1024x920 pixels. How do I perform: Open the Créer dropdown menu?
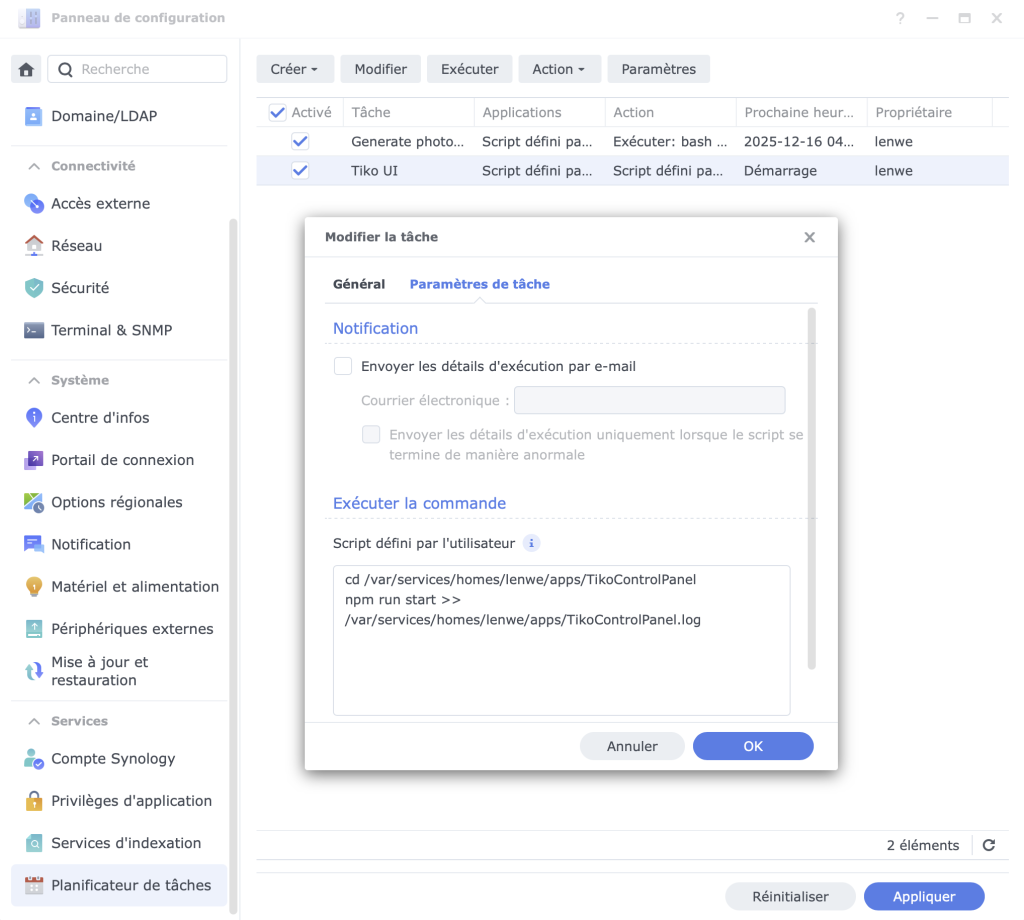294,68
